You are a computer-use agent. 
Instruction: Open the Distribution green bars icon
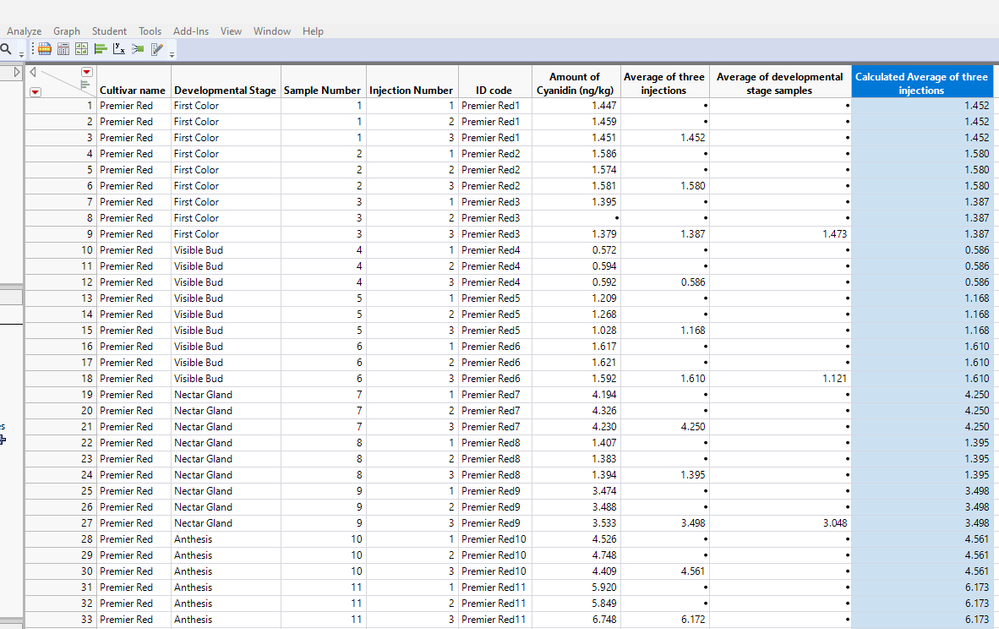tap(100, 48)
